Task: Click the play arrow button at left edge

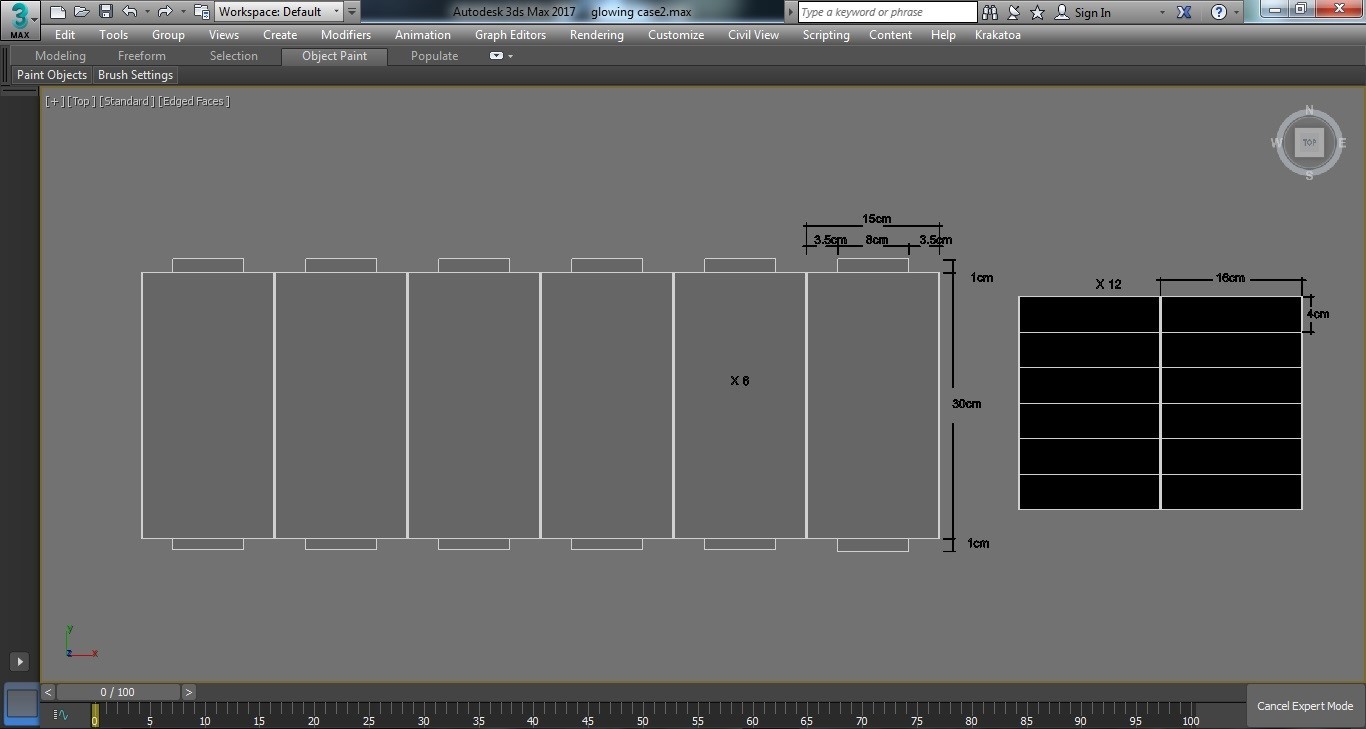Action: [19, 661]
